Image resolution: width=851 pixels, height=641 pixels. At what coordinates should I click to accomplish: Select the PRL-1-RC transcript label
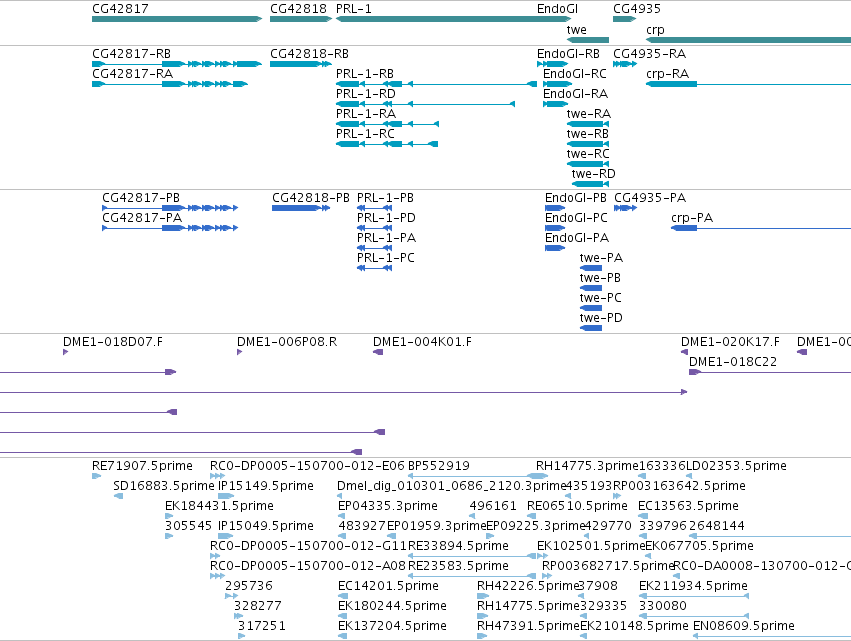click(x=365, y=134)
